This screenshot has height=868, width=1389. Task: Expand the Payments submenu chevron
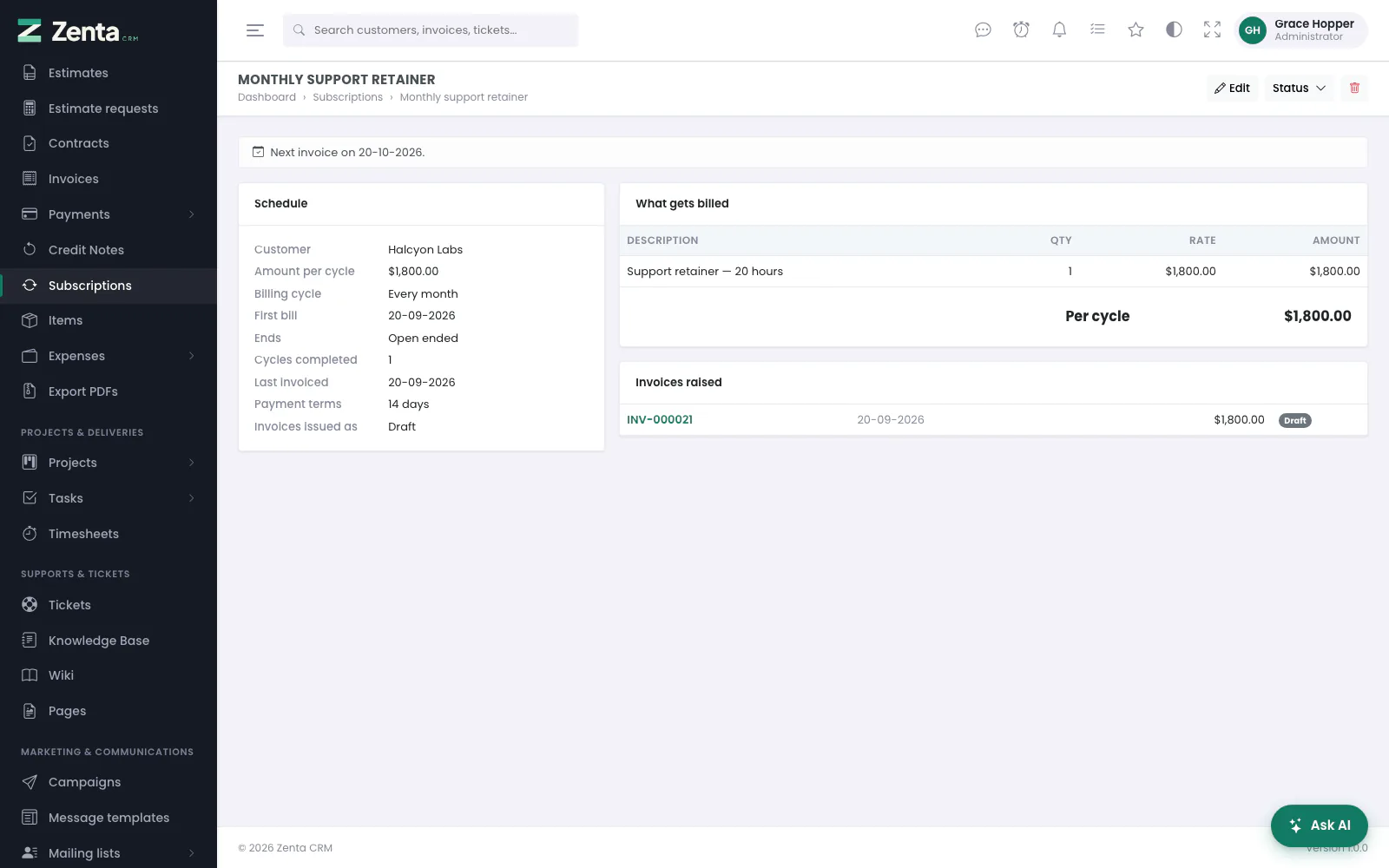pos(192,214)
